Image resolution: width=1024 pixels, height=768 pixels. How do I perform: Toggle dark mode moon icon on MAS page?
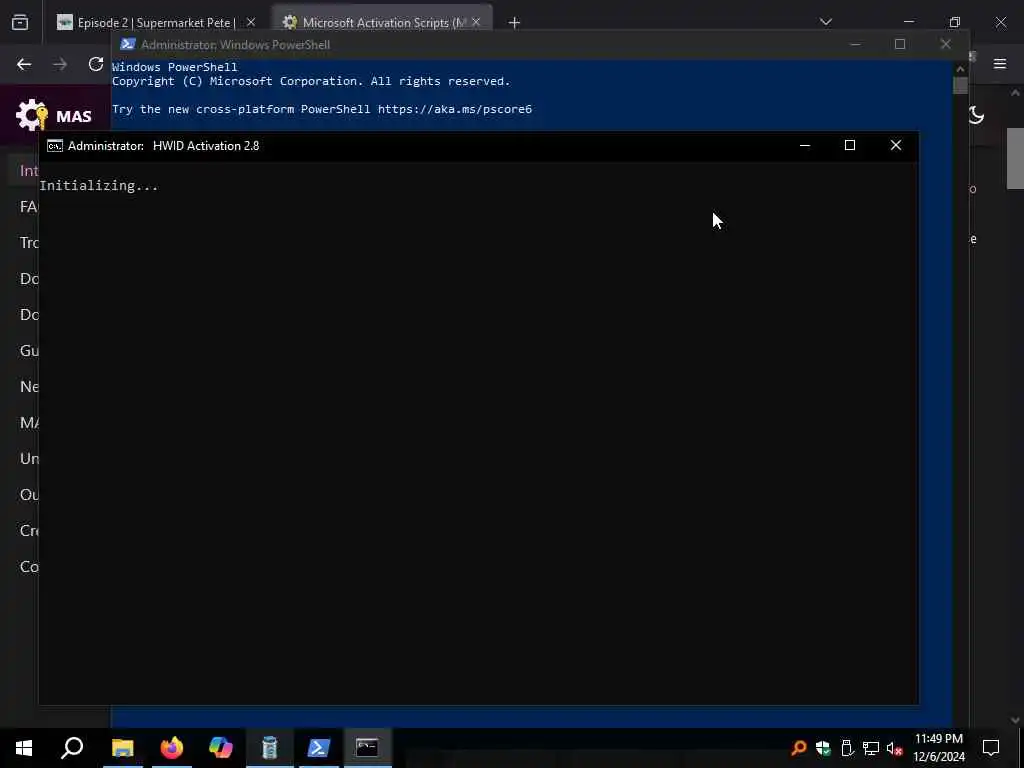(x=976, y=116)
